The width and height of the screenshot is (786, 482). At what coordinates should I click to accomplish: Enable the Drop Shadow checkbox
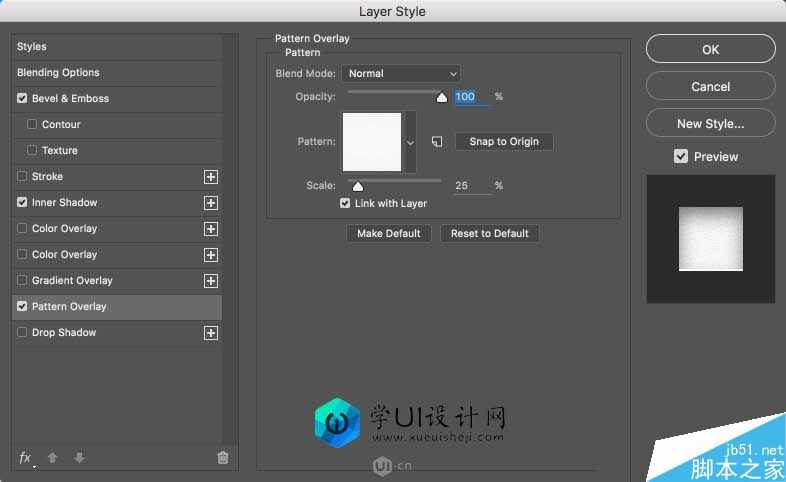(x=22, y=332)
